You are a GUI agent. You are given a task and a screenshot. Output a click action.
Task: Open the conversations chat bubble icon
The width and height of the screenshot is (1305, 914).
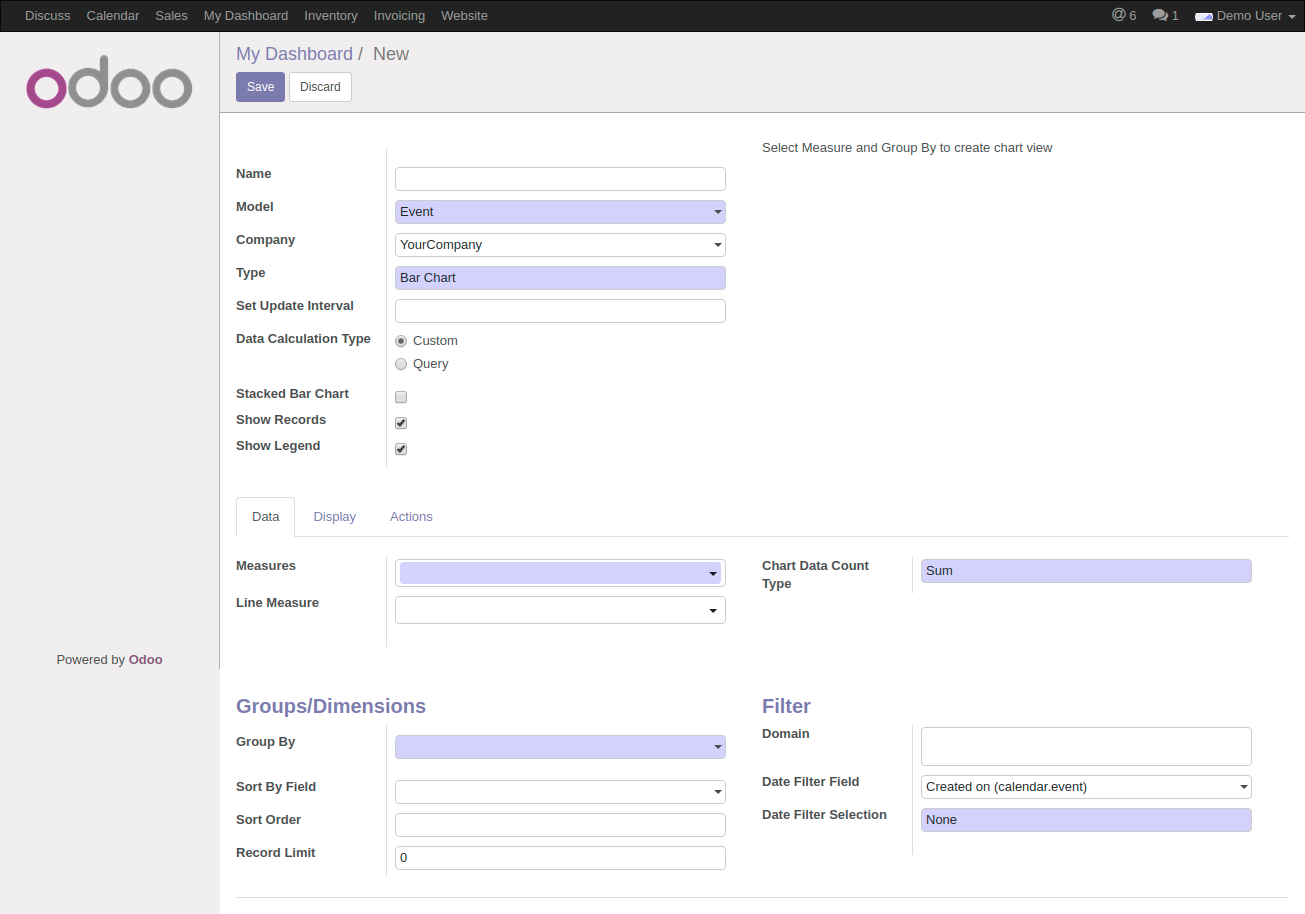pyautogui.click(x=1159, y=15)
